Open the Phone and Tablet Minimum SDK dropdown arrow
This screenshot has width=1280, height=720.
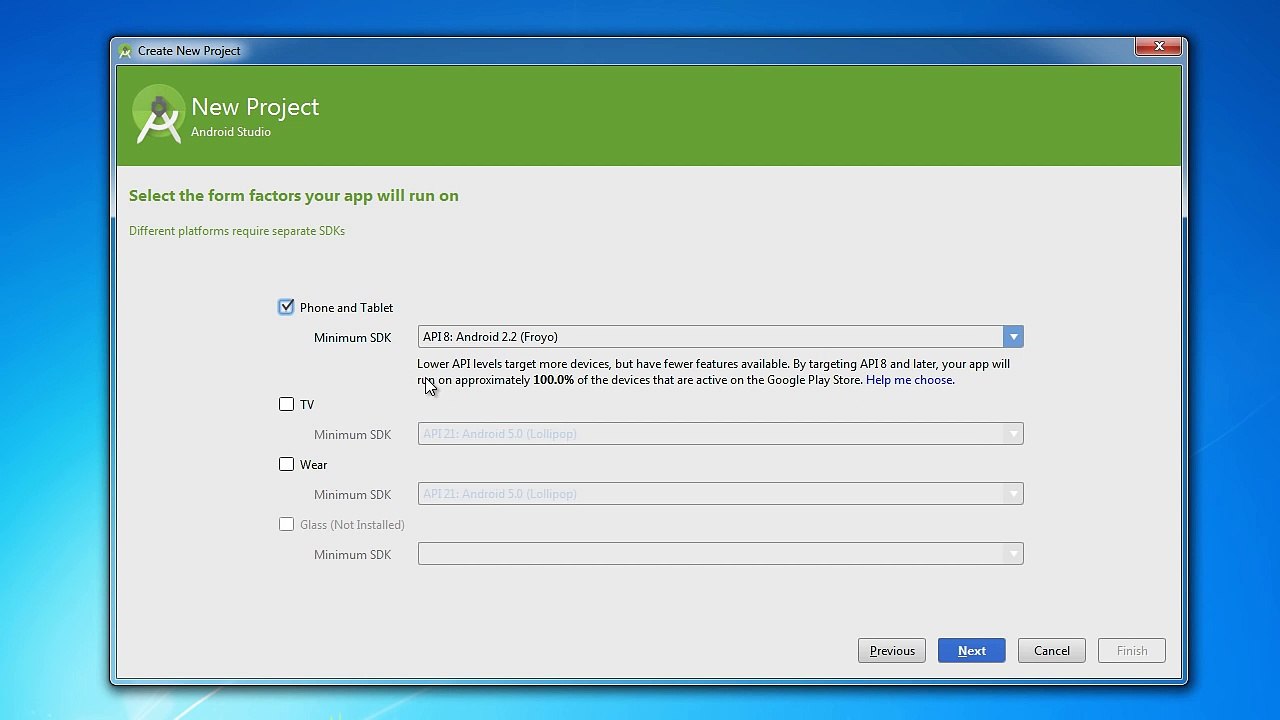coord(1013,337)
